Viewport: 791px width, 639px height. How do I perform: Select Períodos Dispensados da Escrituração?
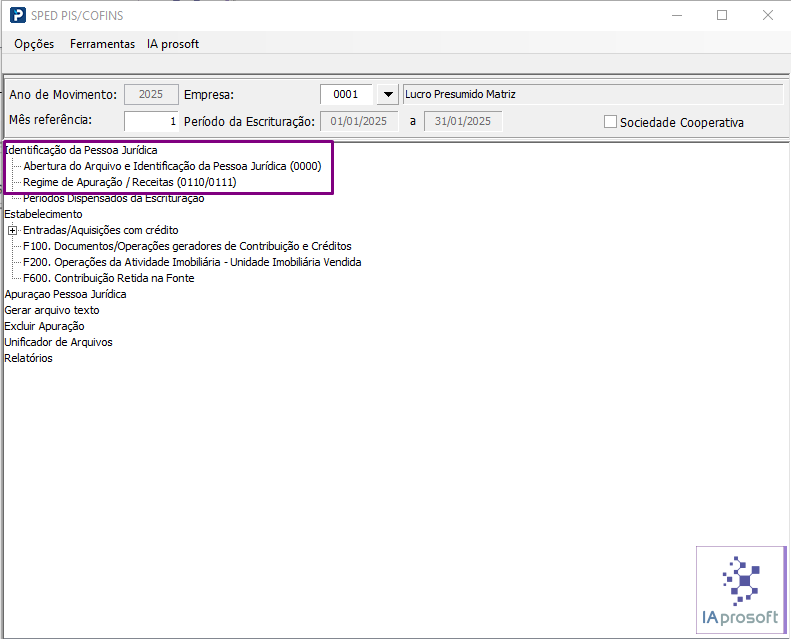[x=114, y=198]
